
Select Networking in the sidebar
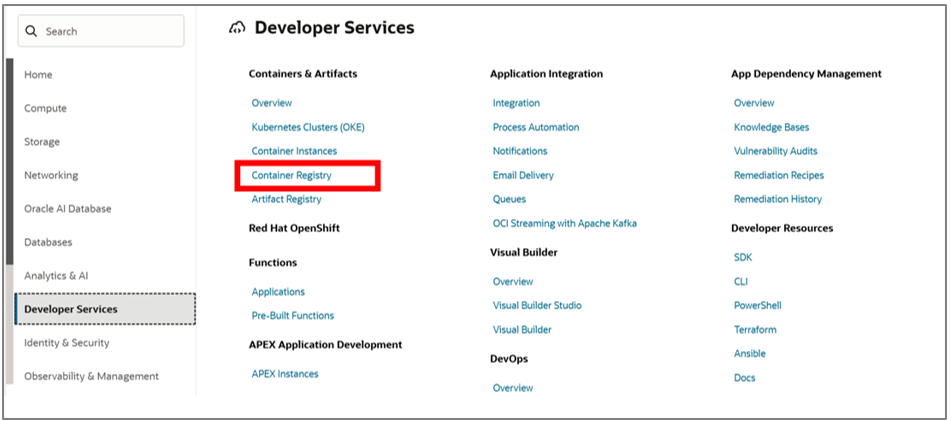click(x=51, y=175)
